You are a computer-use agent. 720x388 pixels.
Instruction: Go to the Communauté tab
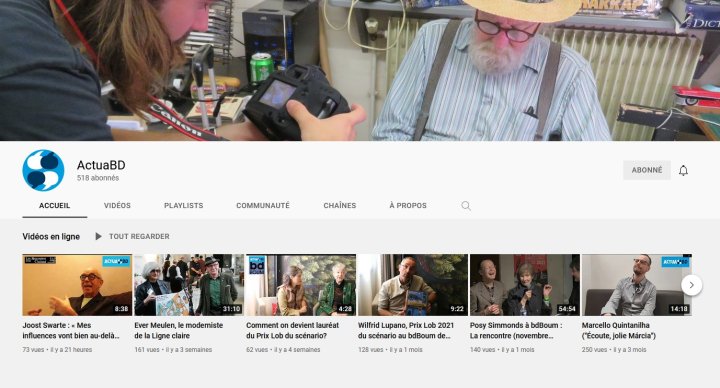[x=263, y=206]
